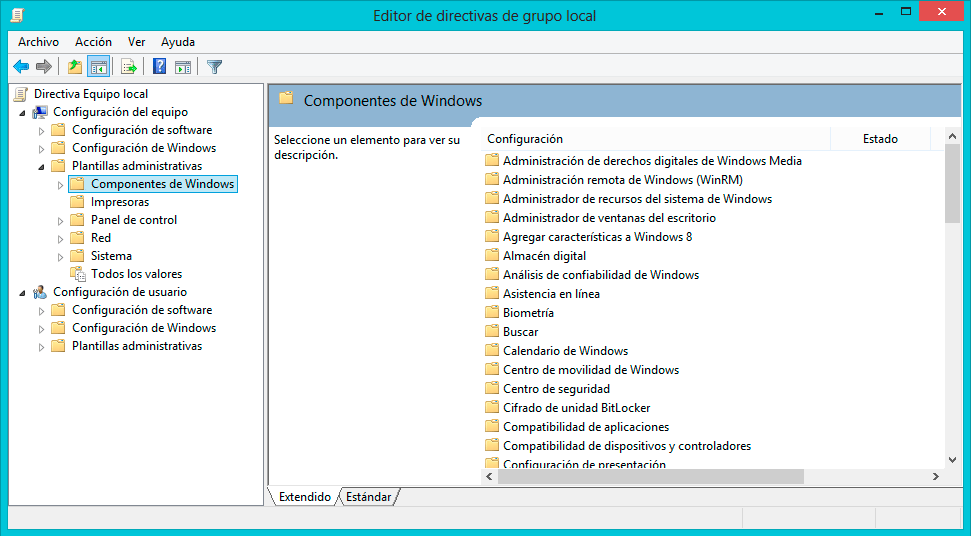This screenshot has width=971, height=536.
Task: Open Help via the question mark icon
Action: pos(159,66)
